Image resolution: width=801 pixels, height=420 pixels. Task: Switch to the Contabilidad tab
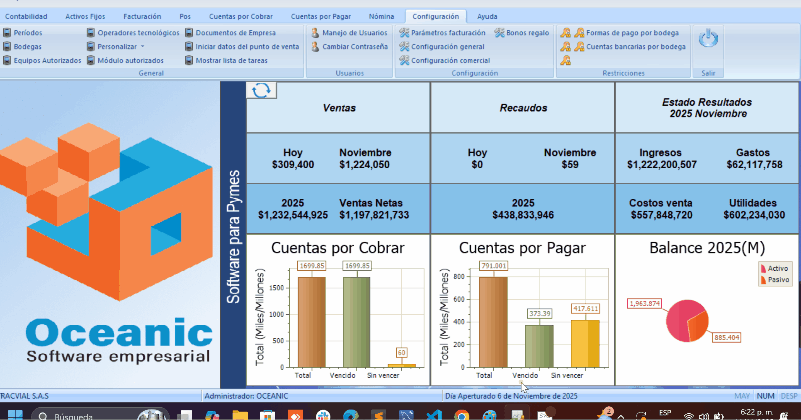pyautogui.click(x=26, y=17)
